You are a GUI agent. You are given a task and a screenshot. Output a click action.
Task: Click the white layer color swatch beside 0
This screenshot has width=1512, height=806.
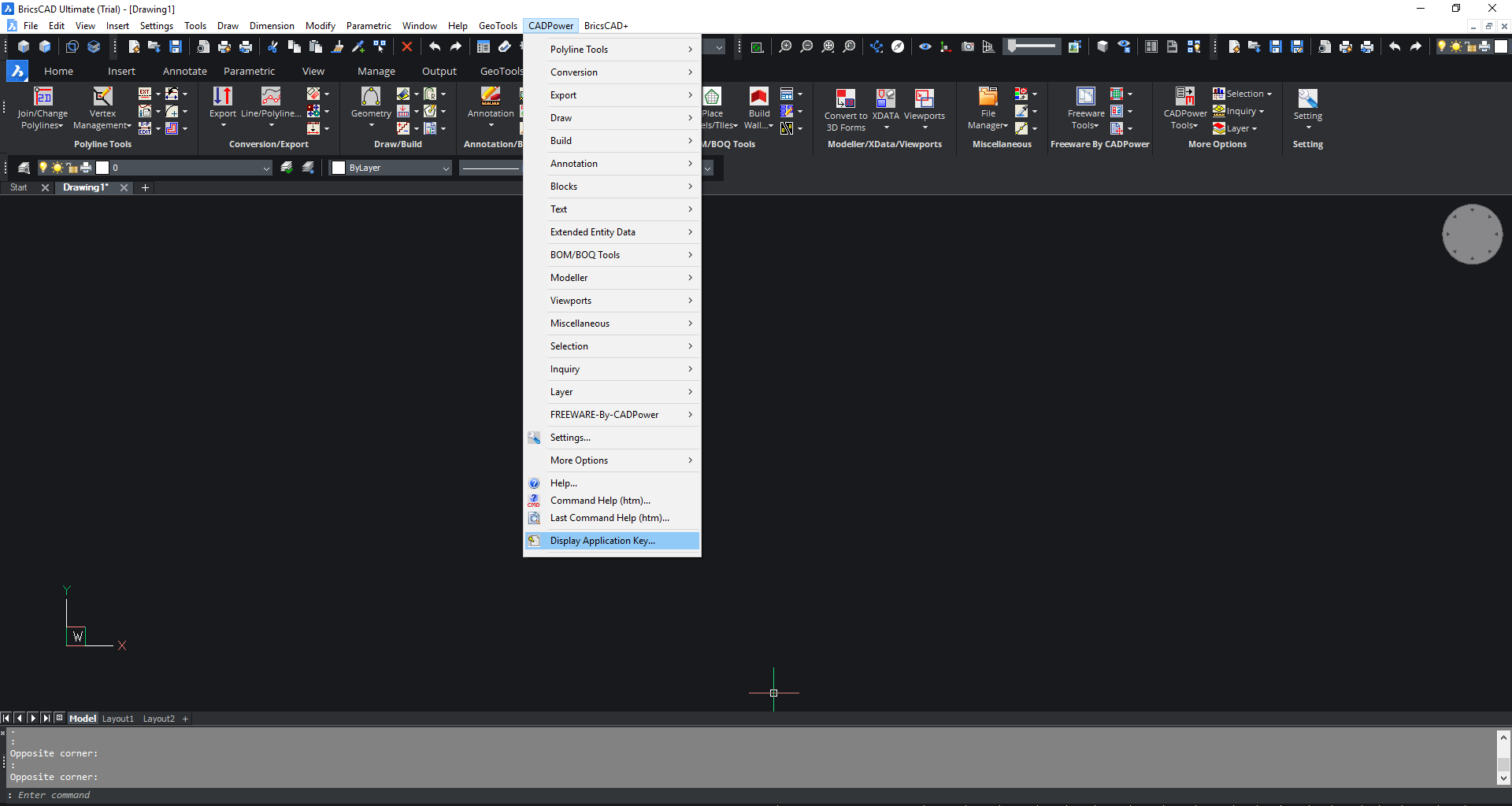tap(102, 168)
